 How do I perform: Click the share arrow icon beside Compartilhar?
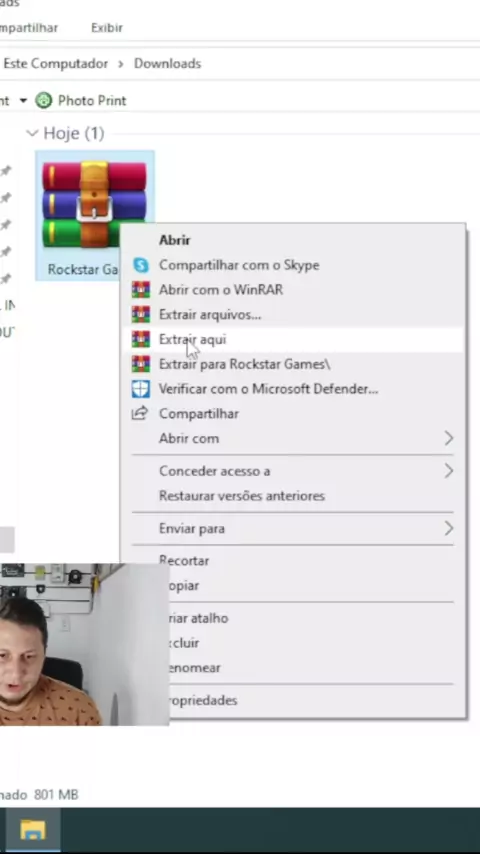click(x=140, y=413)
